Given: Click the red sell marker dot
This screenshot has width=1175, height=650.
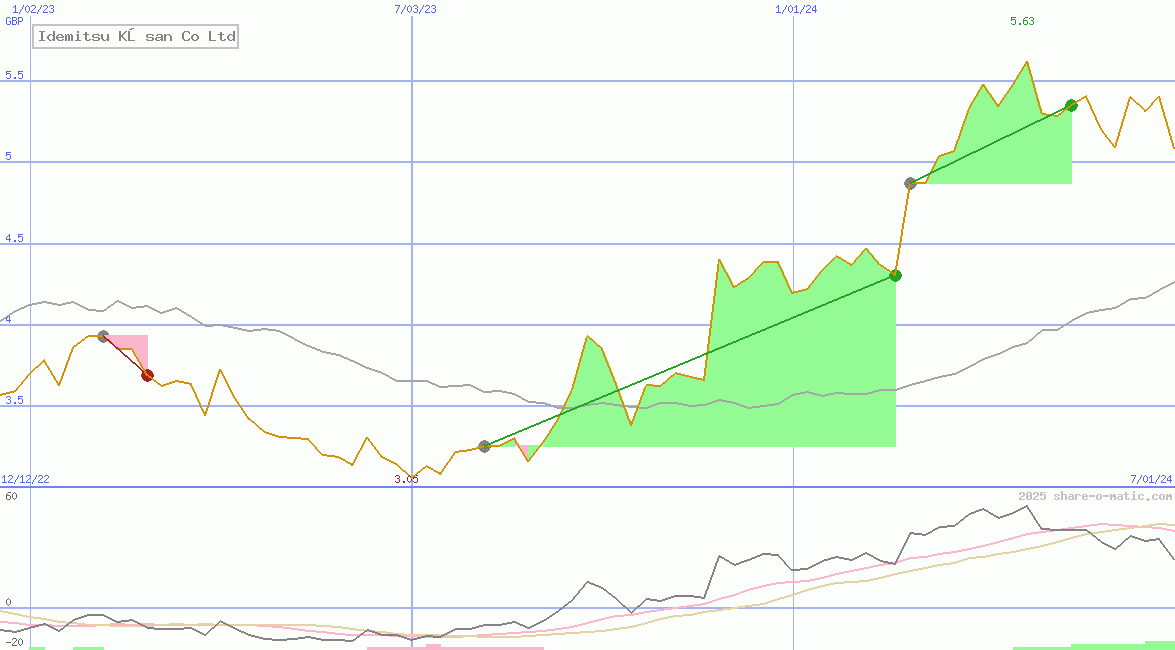Looking at the screenshot, I should coord(148,375).
